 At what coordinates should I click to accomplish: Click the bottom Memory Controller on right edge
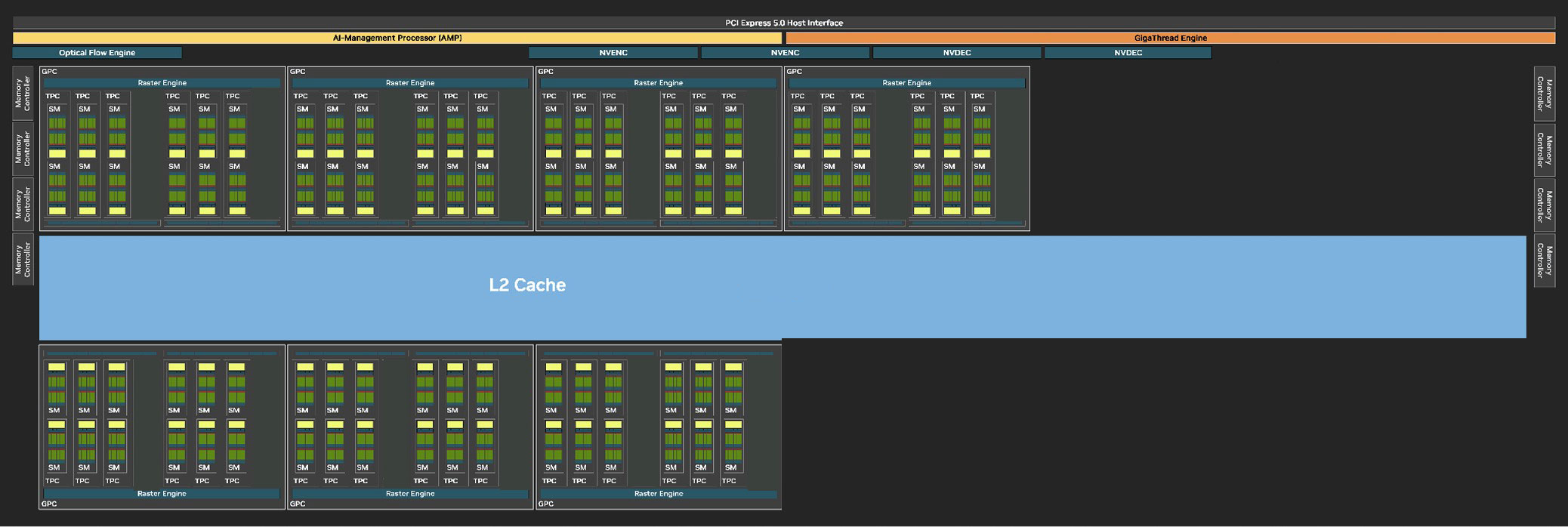click(x=1545, y=260)
